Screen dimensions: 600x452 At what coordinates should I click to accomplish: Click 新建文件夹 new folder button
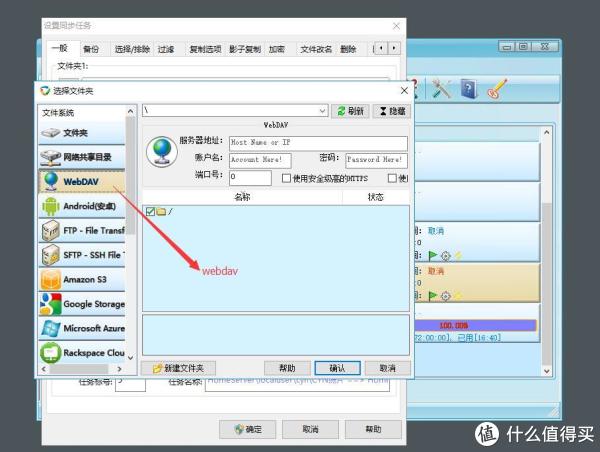coord(178,368)
